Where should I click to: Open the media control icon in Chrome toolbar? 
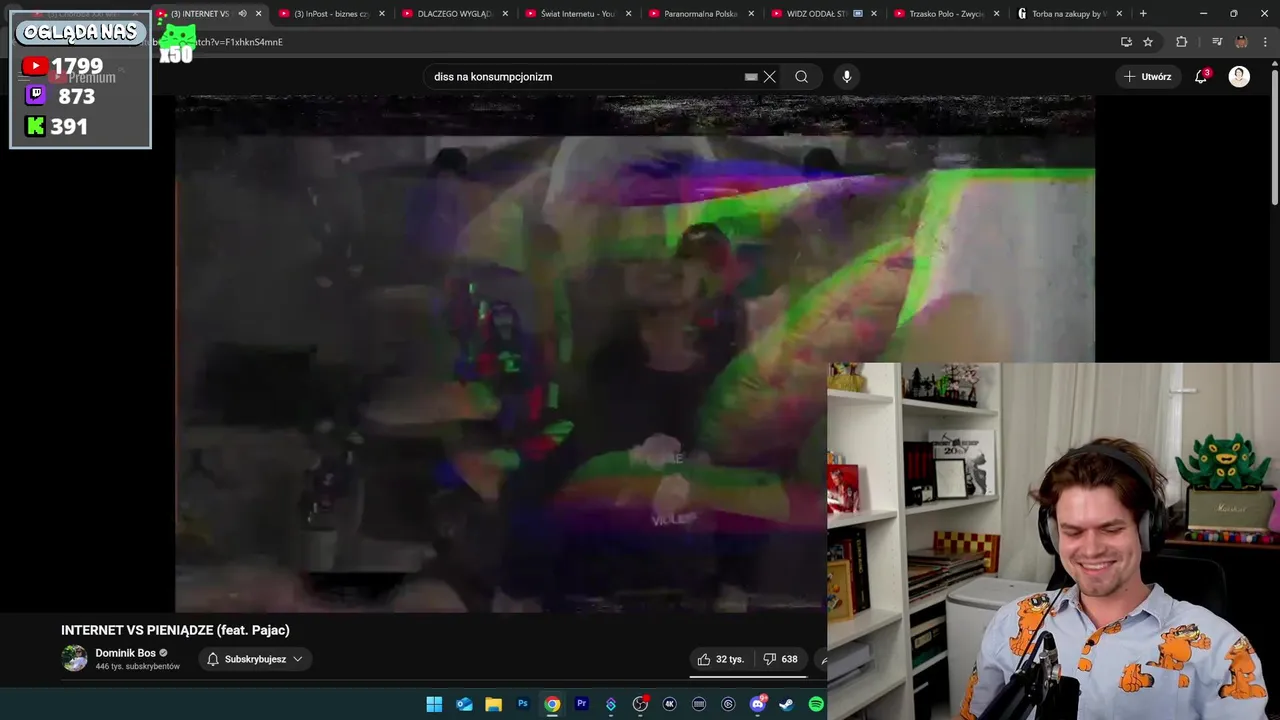(x=1216, y=42)
